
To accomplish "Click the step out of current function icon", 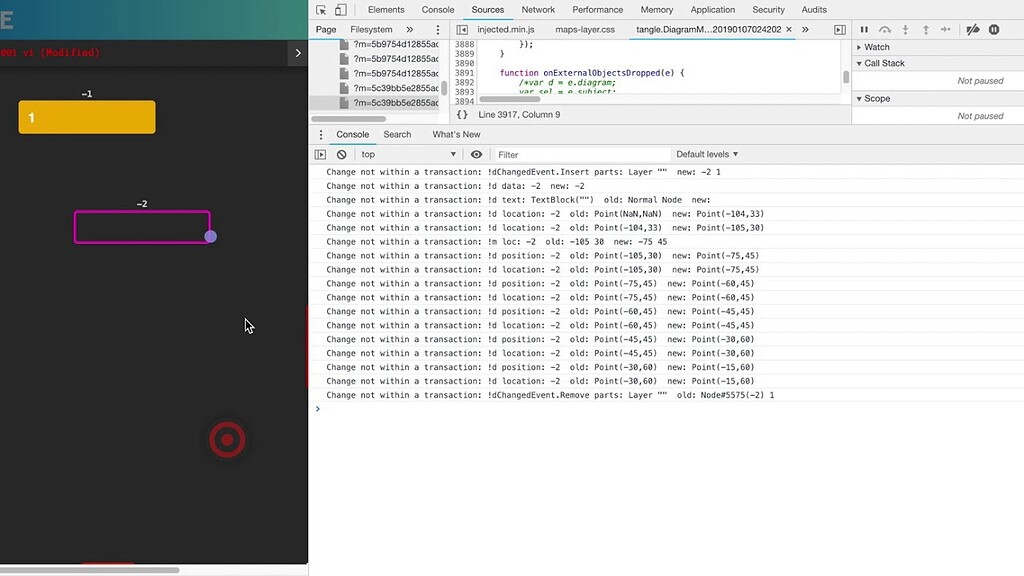I will [927, 30].
